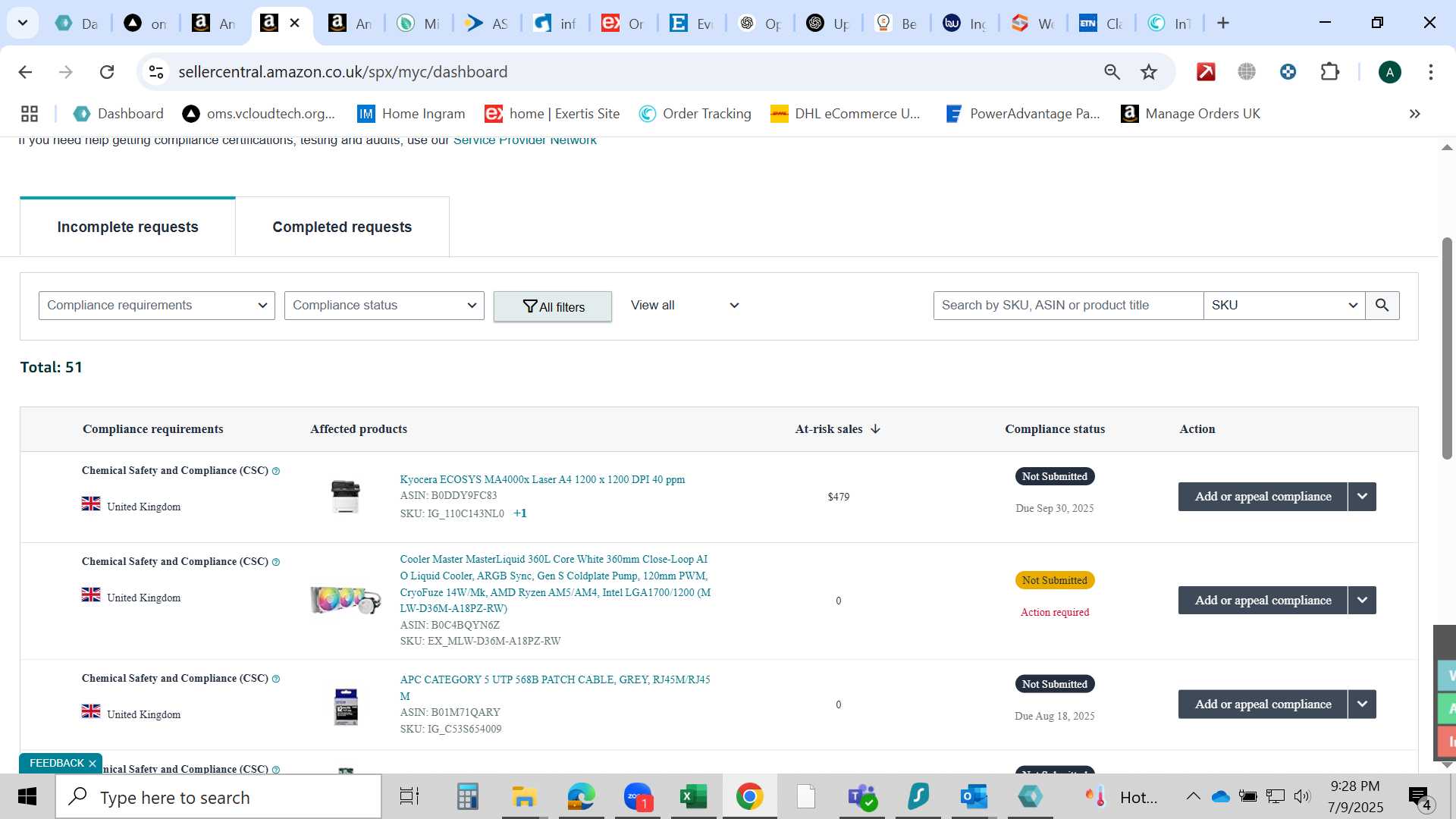Click the browser back arrow
1456x819 pixels.
click(25, 72)
